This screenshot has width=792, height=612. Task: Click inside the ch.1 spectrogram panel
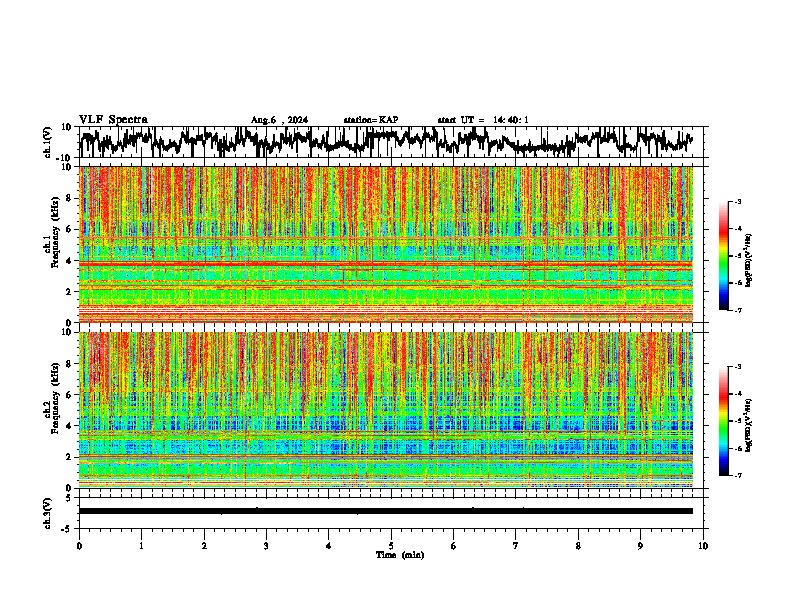(x=386, y=244)
